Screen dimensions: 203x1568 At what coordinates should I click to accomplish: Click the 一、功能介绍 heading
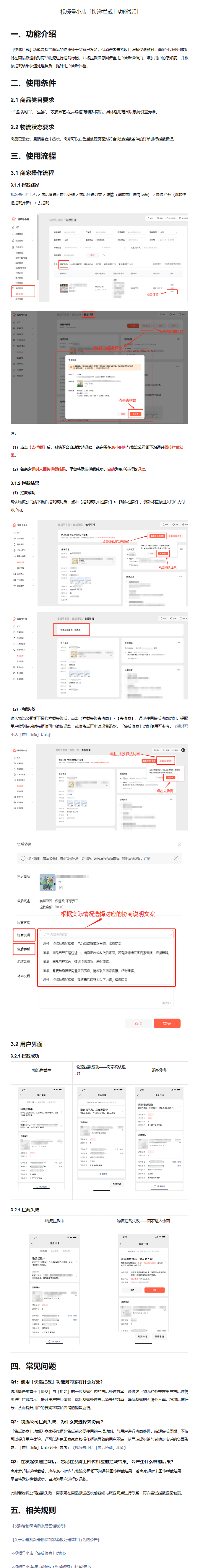pyautogui.click(x=33, y=34)
